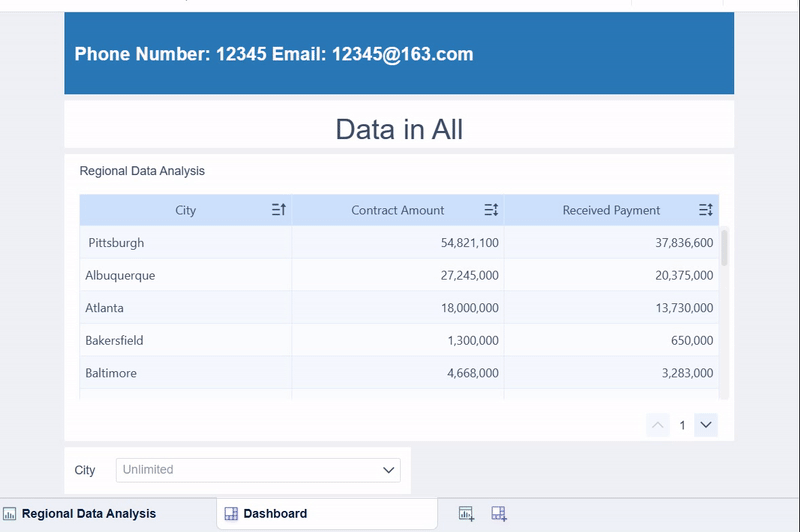Image resolution: width=800 pixels, height=532 pixels.
Task: Expand City dropdown using its chevron arrow
Action: (x=389, y=470)
